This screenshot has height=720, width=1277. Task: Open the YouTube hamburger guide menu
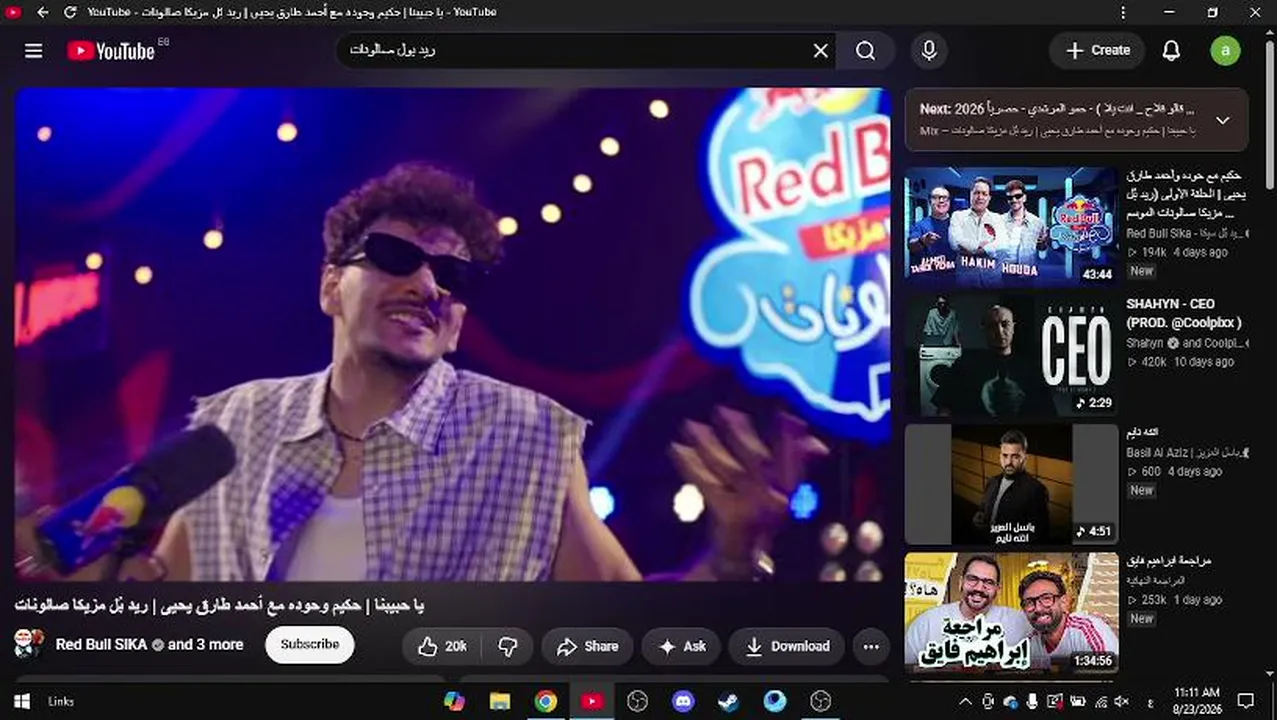pyautogui.click(x=33, y=50)
